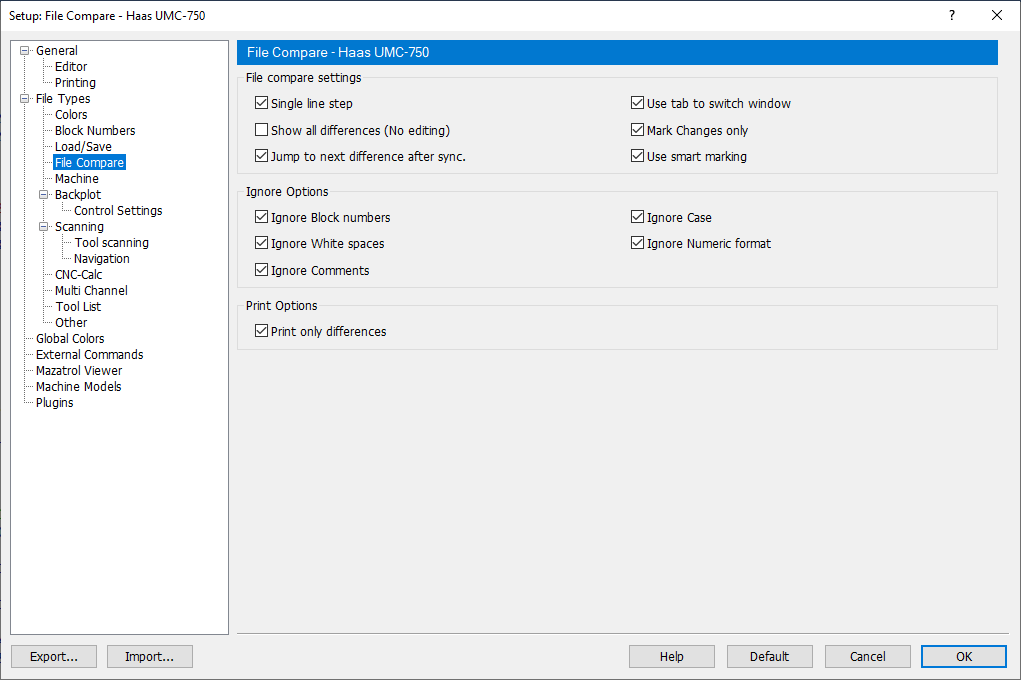This screenshot has width=1021, height=680.
Task: Confirm settings with the OK button
Action: (x=963, y=656)
